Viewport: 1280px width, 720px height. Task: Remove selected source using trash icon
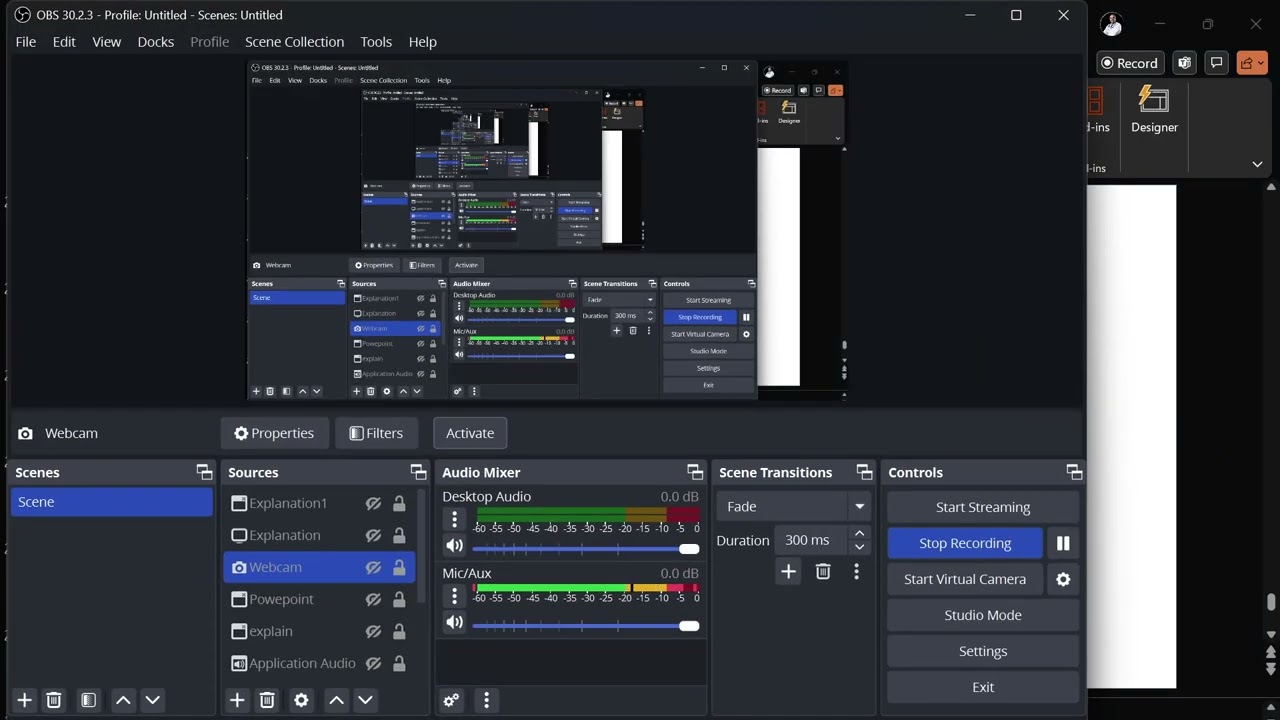[267, 700]
